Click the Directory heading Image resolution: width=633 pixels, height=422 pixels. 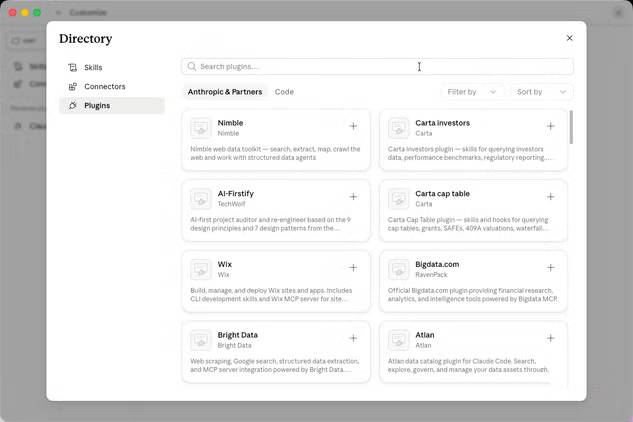tap(86, 39)
